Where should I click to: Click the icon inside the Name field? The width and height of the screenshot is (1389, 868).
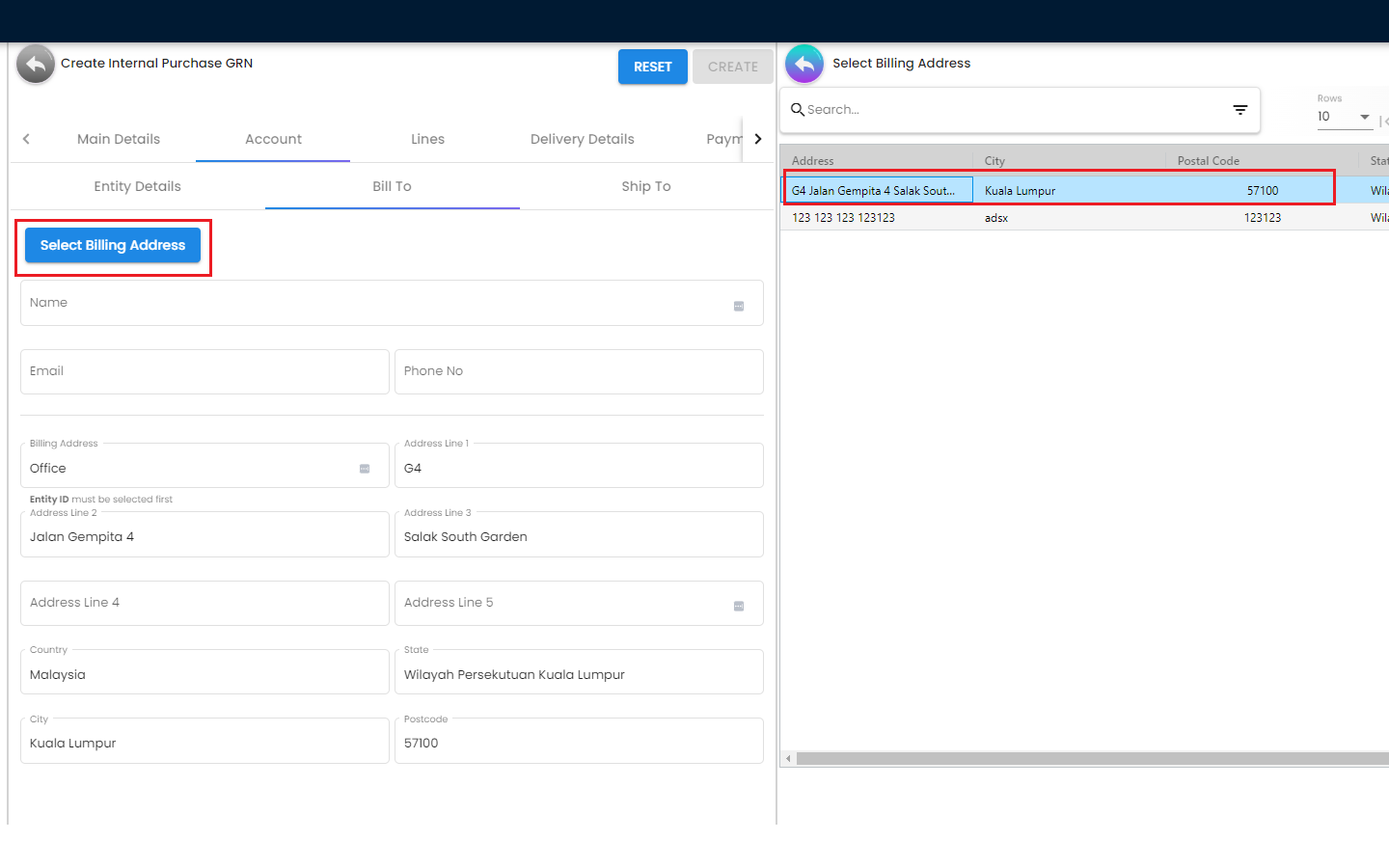click(x=739, y=306)
